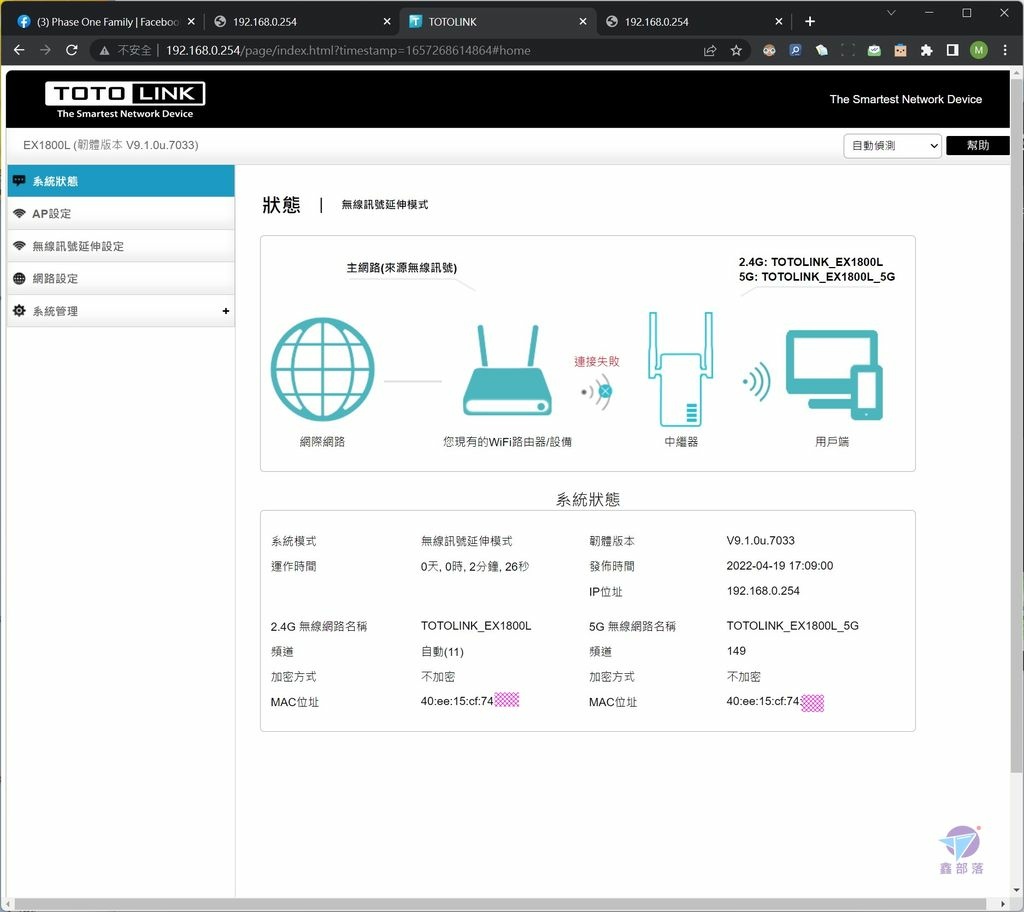Click the globe internet icon
The height and width of the screenshot is (912, 1024).
323,369
